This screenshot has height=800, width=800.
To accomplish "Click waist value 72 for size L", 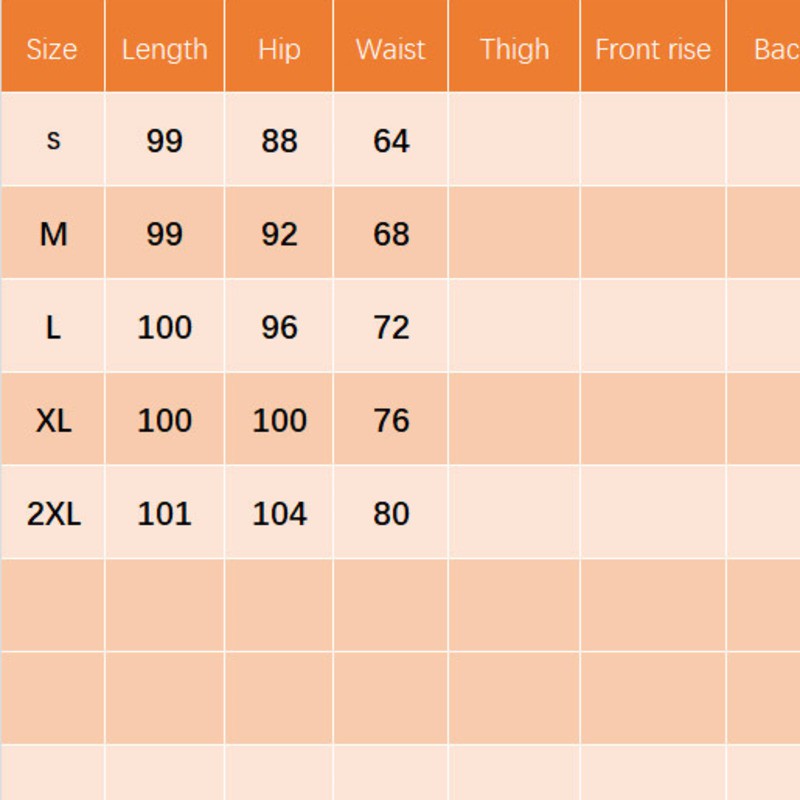I will [x=391, y=327].
